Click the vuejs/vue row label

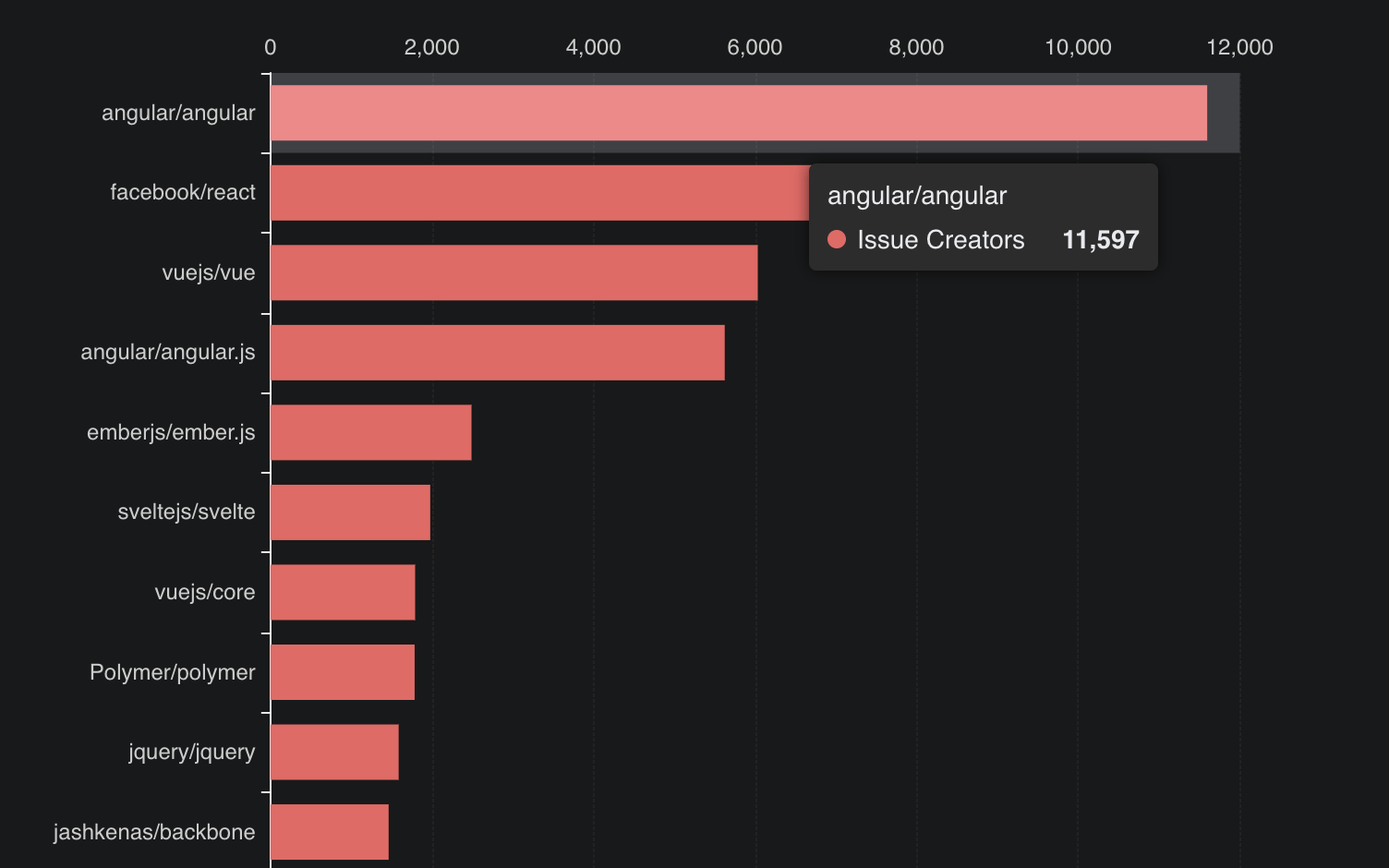click(210, 271)
